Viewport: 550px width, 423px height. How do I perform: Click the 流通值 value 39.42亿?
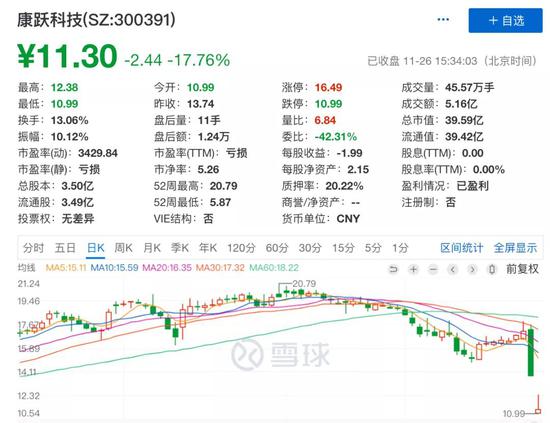pos(464,137)
